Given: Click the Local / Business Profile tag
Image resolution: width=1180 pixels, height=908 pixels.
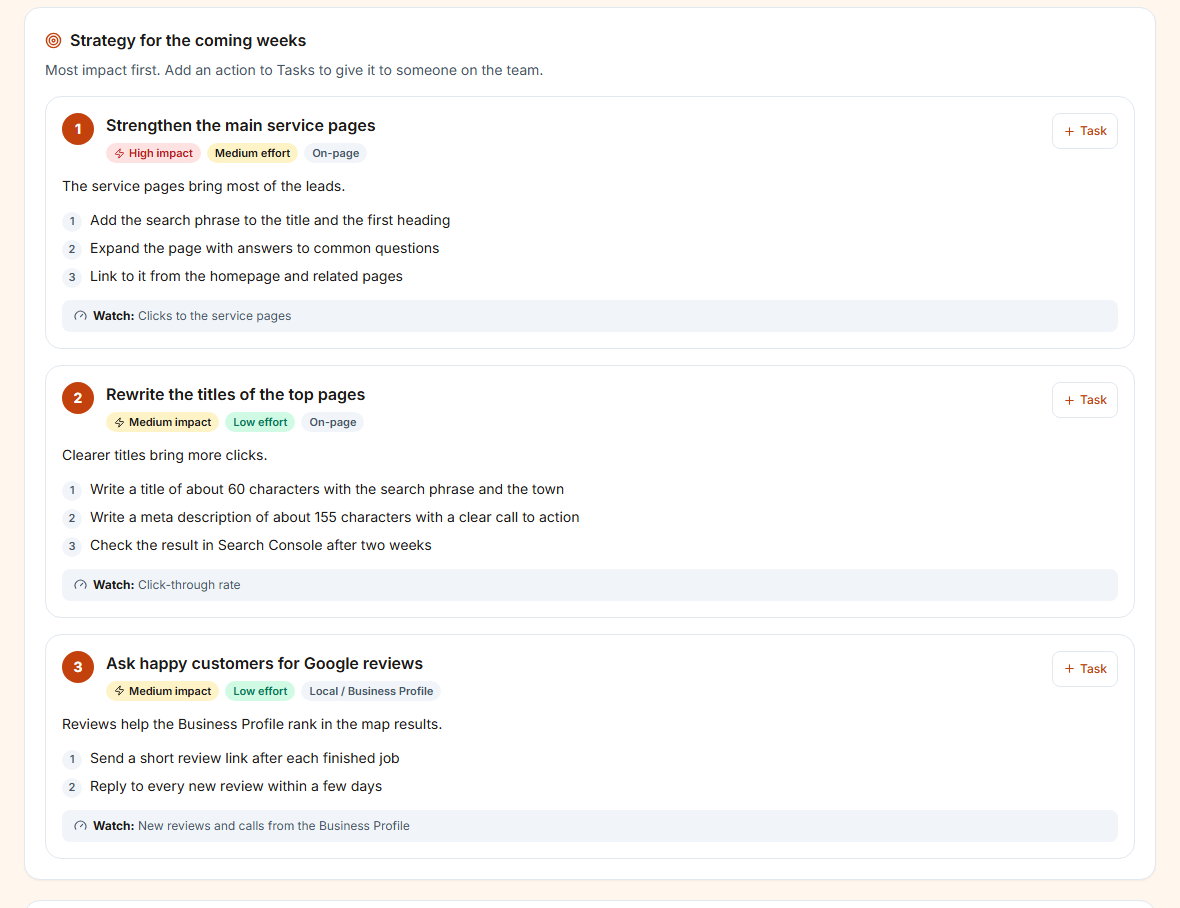Looking at the screenshot, I should pos(371,691).
